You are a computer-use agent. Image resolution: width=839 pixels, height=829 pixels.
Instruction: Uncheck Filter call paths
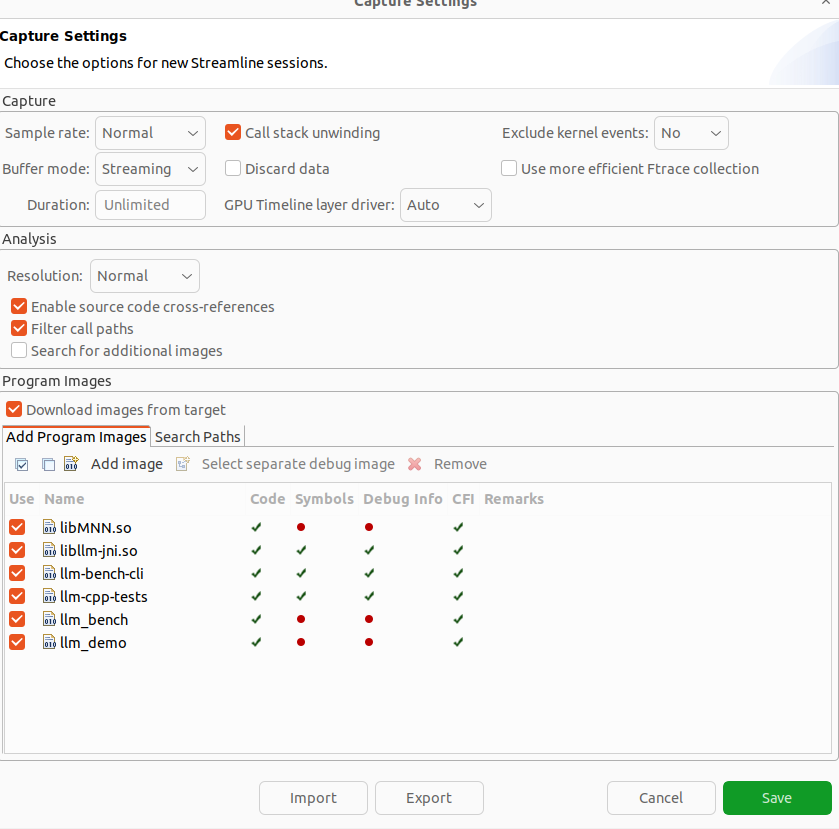[19, 328]
